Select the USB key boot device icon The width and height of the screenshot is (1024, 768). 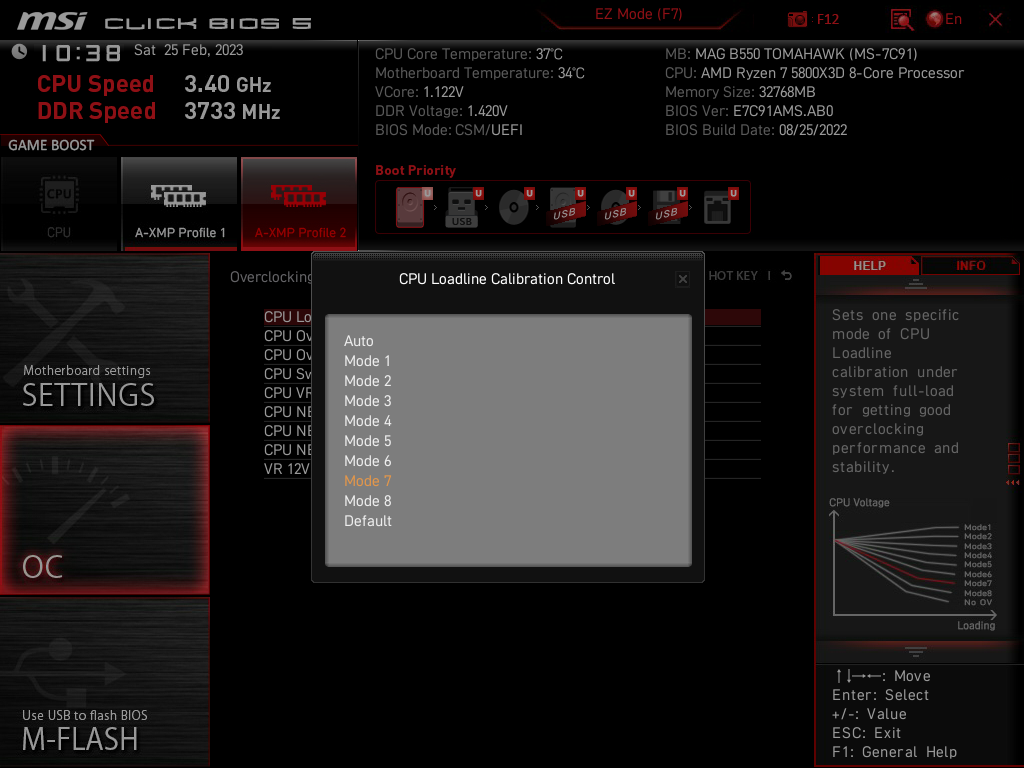pyautogui.click(x=464, y=207)
